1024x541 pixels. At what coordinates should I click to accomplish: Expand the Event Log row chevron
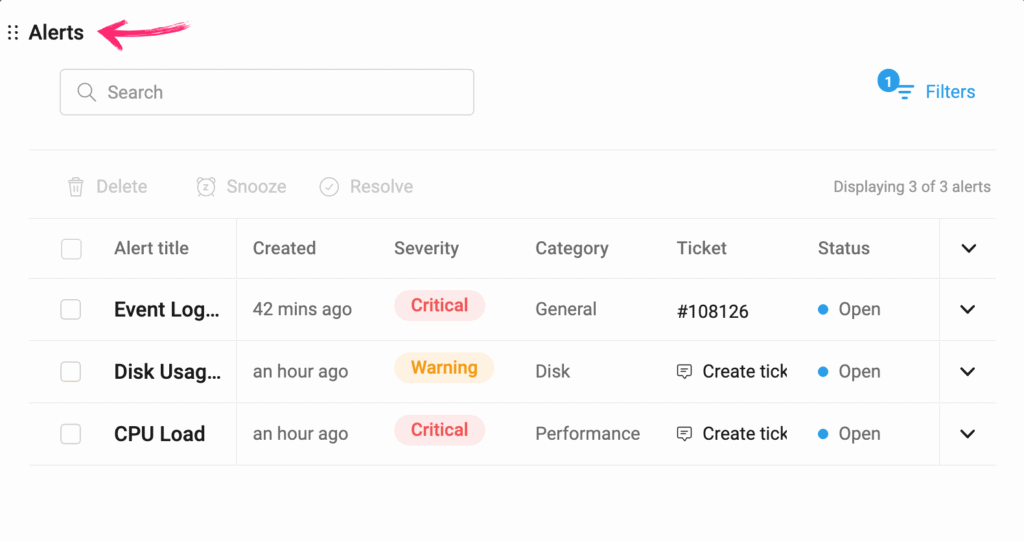[967, 310]
